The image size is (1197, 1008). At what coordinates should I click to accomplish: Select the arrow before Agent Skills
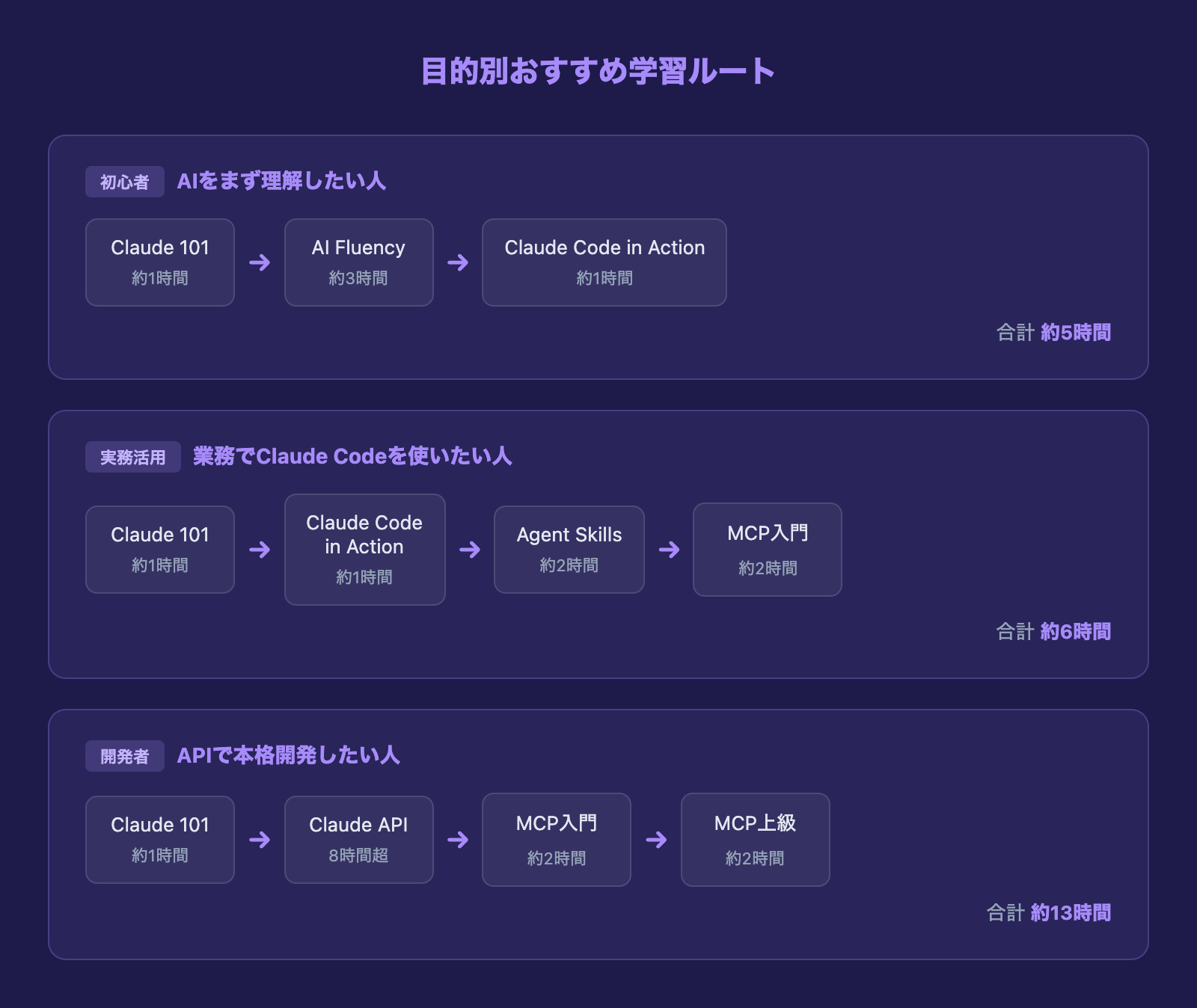[x=470, y=550]
